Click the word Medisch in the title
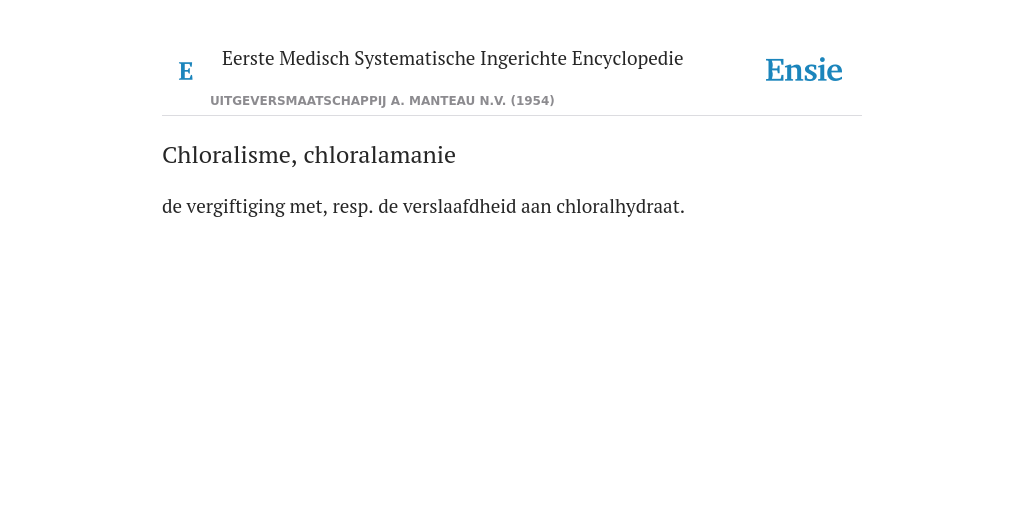This screenshot has height=512, width=1024. [314, 58]
